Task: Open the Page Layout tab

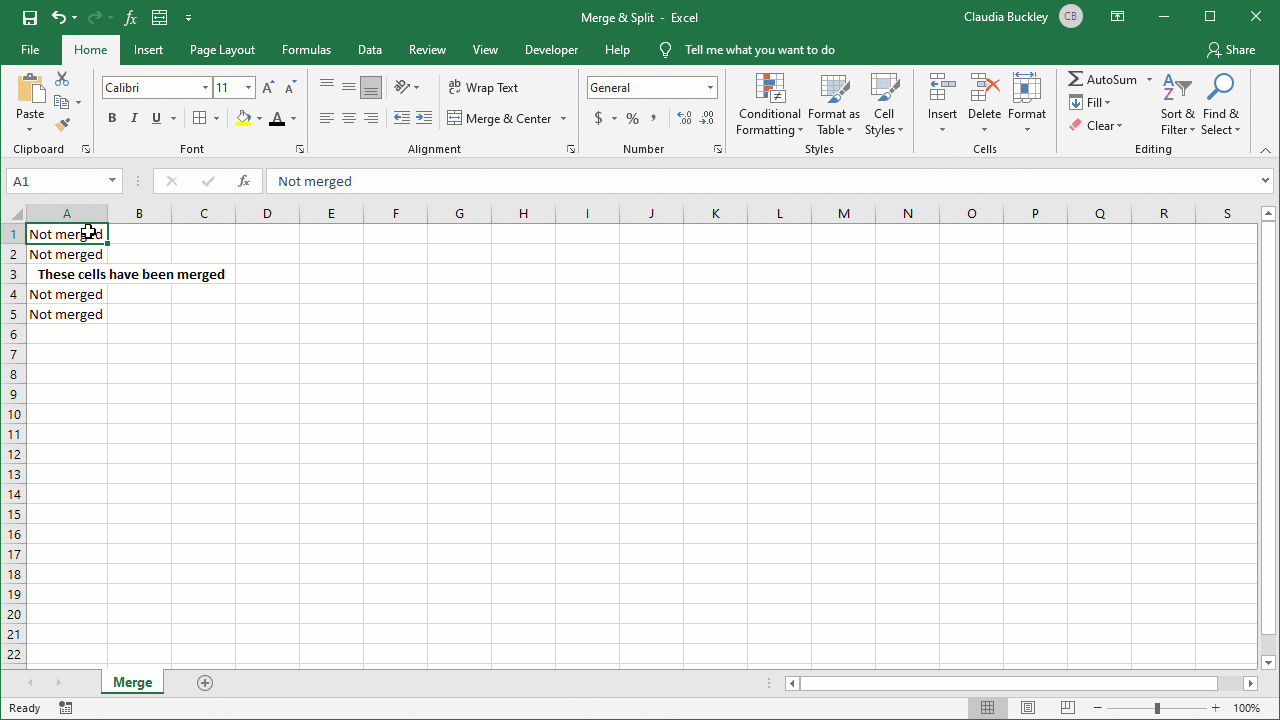Action: click(x=222, y=50)
